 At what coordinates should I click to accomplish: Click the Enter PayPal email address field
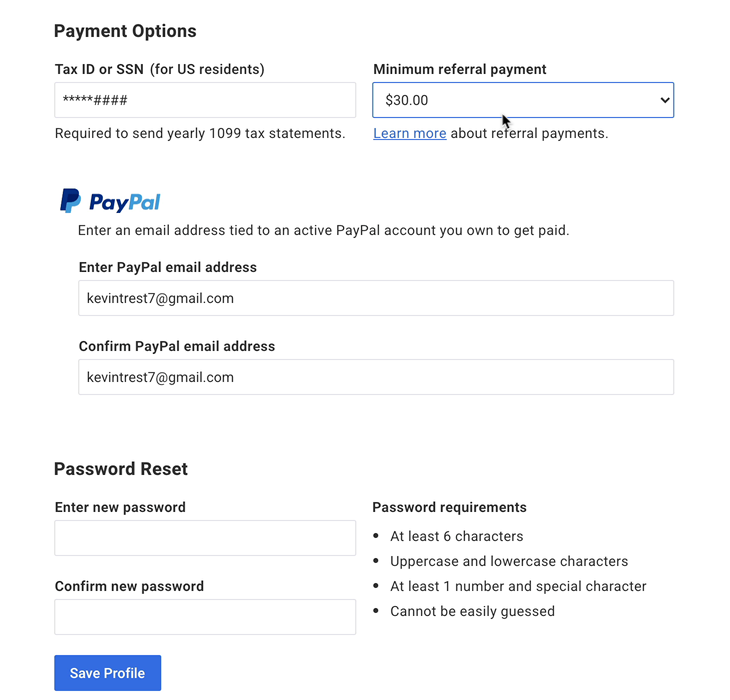[x=375, y=298]
